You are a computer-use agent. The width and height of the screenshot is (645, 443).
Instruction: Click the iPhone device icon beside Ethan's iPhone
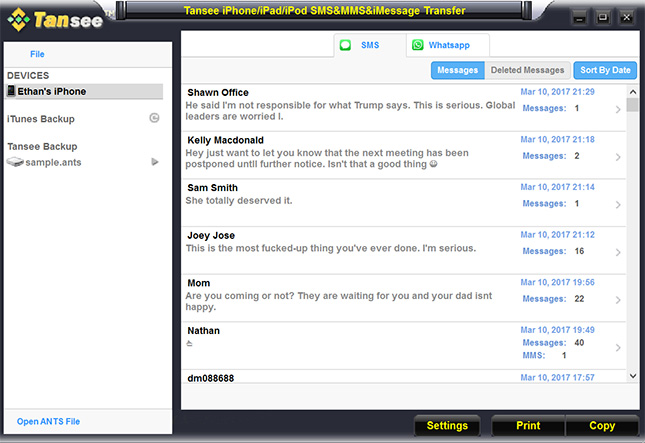[11, 91]
